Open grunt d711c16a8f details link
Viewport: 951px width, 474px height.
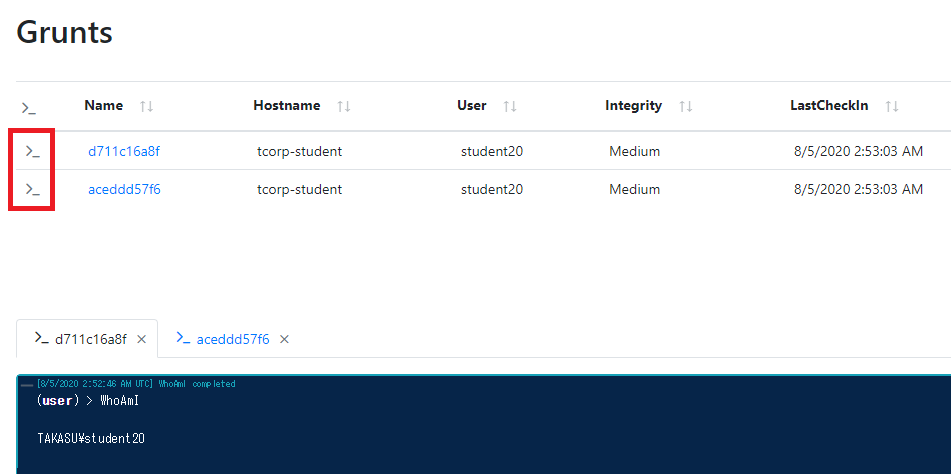point(124,152)
